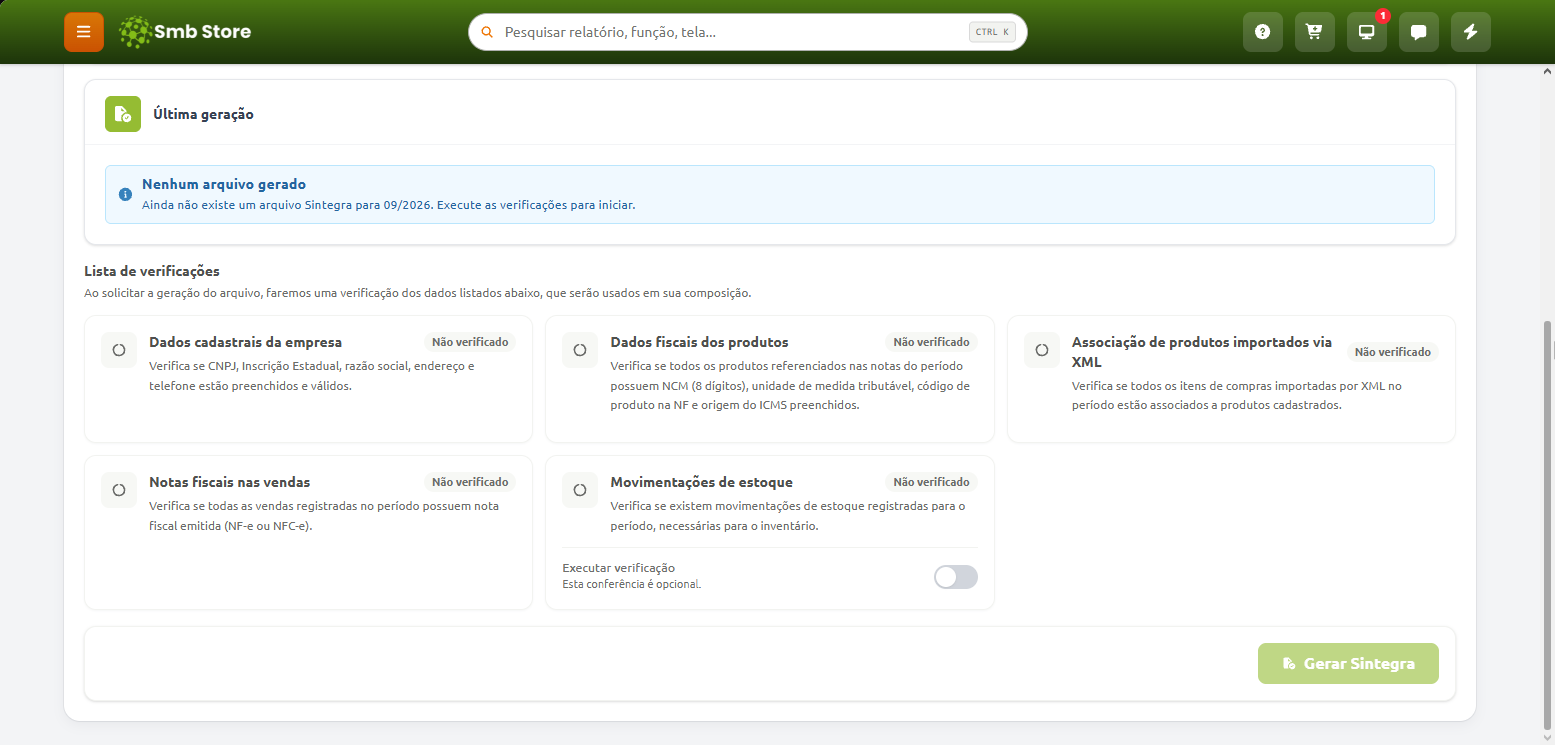Click the Última geração title
This screenshot has height=745, width=1555.
coord(203,114)
